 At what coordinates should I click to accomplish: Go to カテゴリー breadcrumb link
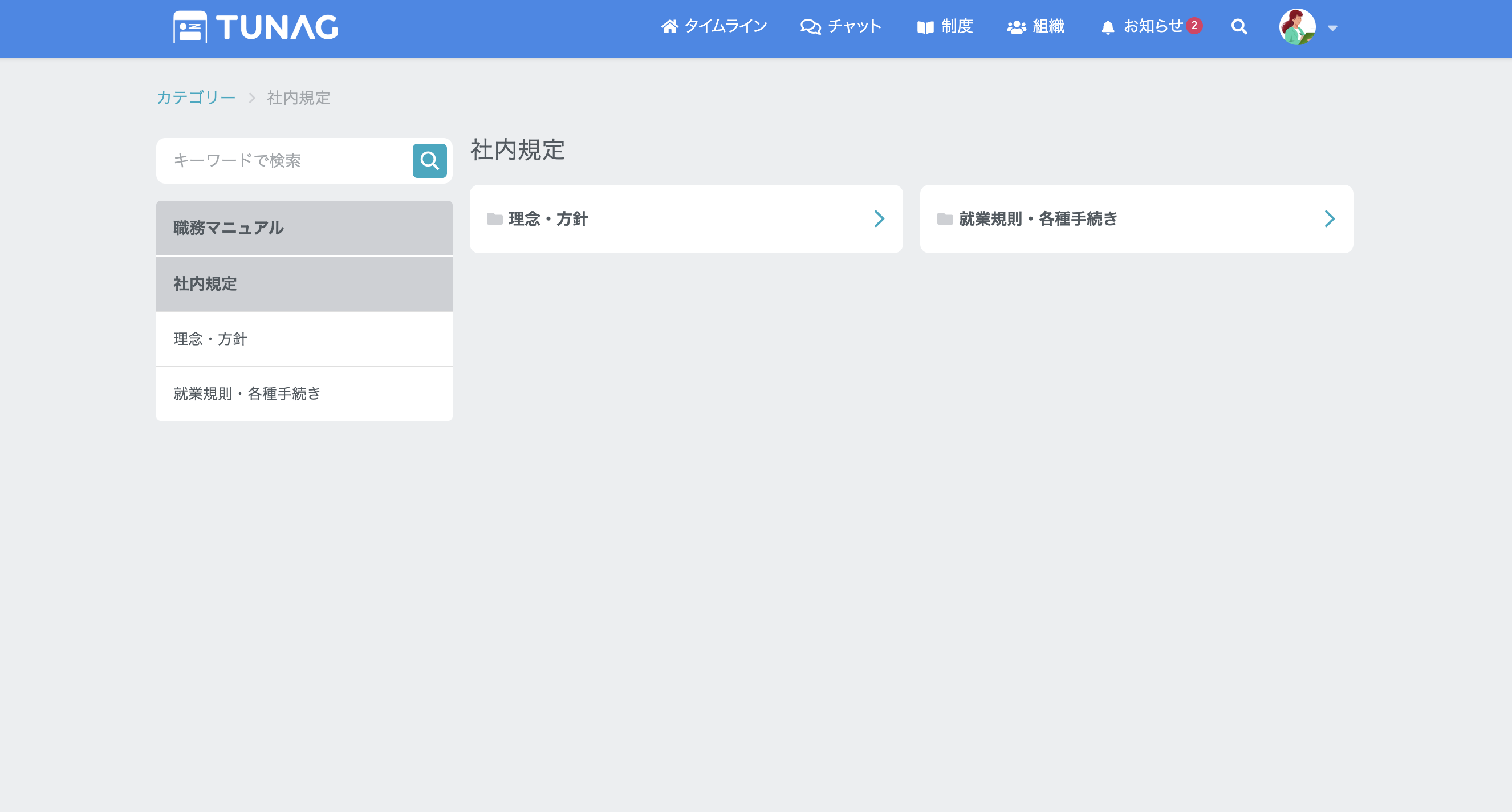tap(196, 98)
